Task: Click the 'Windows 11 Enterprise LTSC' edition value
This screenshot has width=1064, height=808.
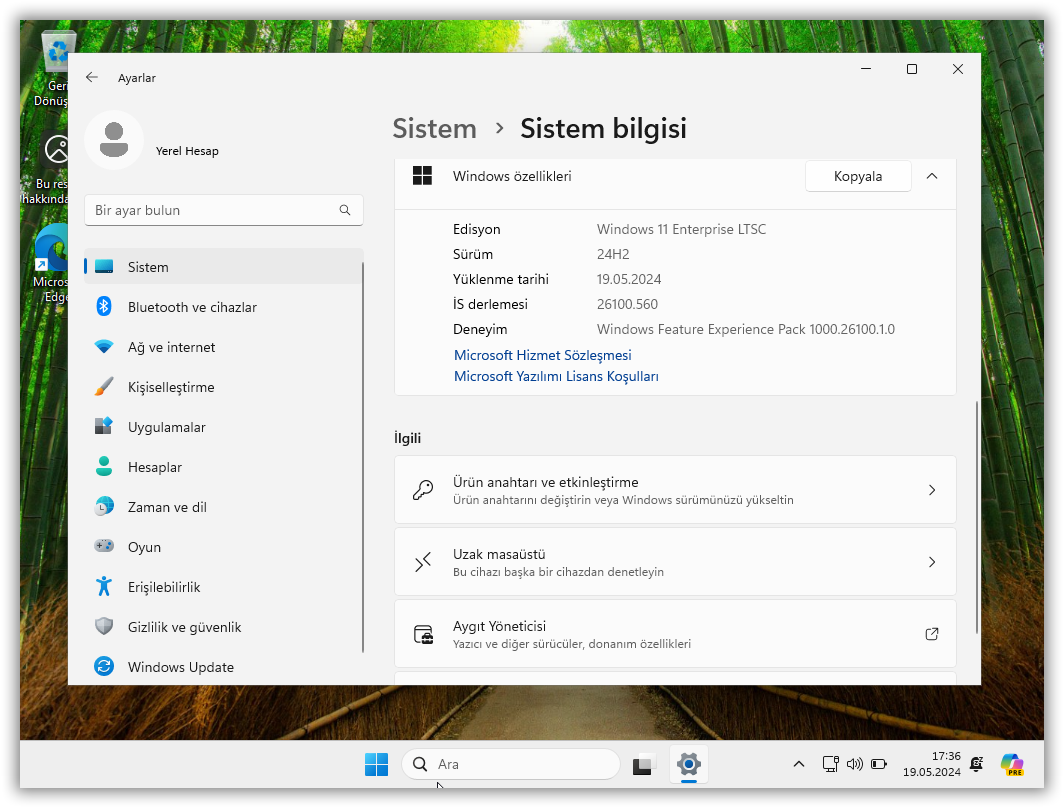Action: [x=681, y=229]
